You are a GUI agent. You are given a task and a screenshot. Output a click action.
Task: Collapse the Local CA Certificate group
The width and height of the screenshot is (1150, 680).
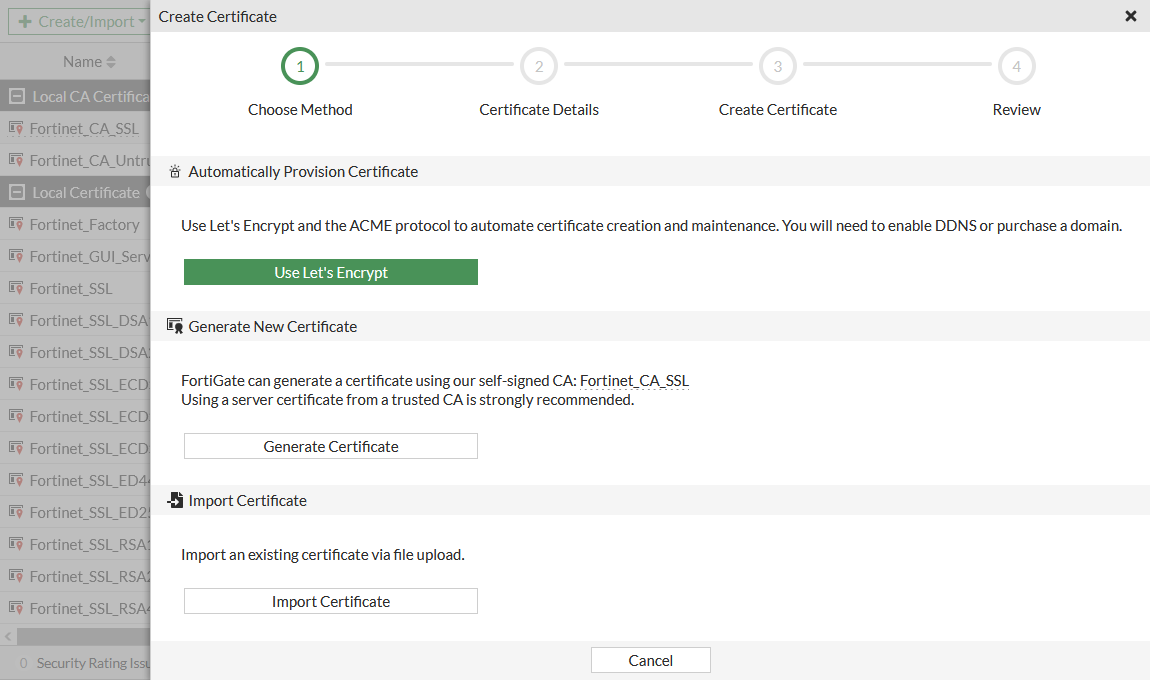coord(16,97)
